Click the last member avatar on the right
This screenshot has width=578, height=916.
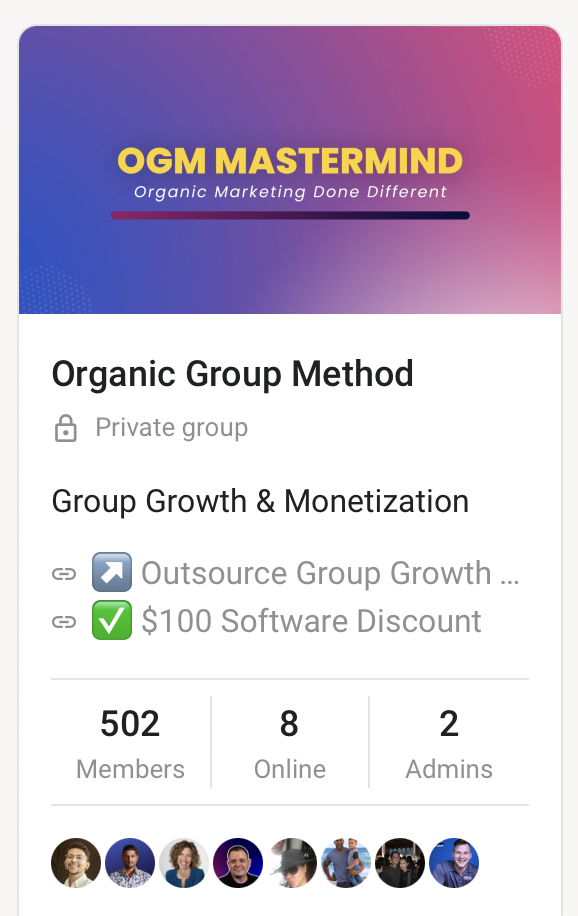coord(453,862)
